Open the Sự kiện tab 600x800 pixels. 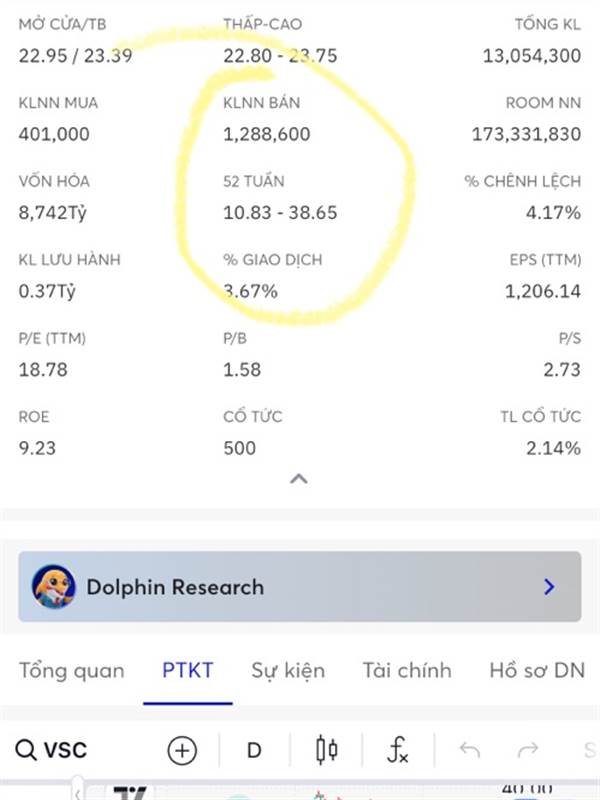[x=288, y=670]
